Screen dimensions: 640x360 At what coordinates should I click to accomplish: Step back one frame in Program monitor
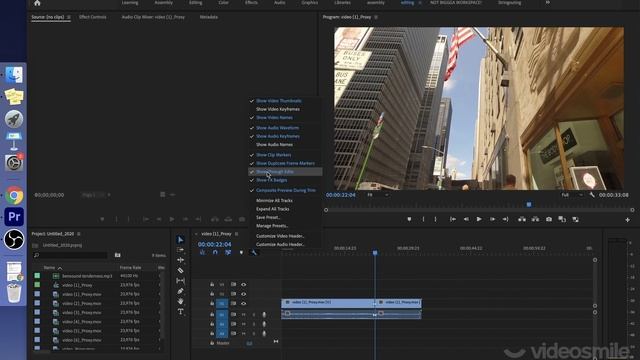(x=466, y=219)
